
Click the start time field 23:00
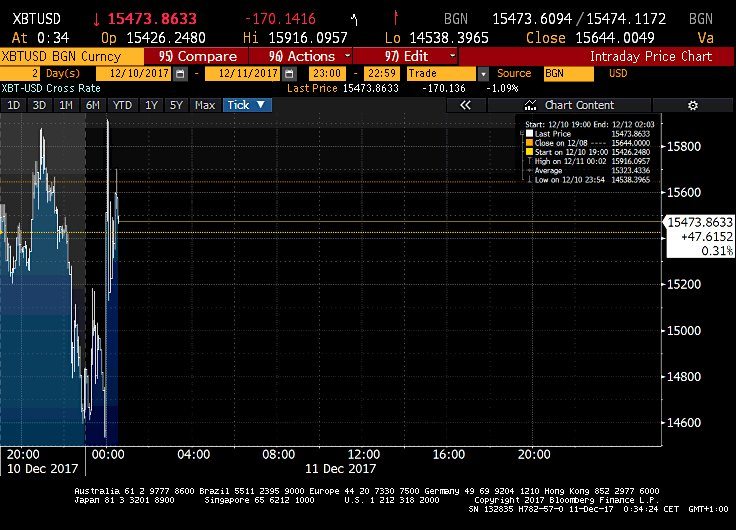point(327,74)
